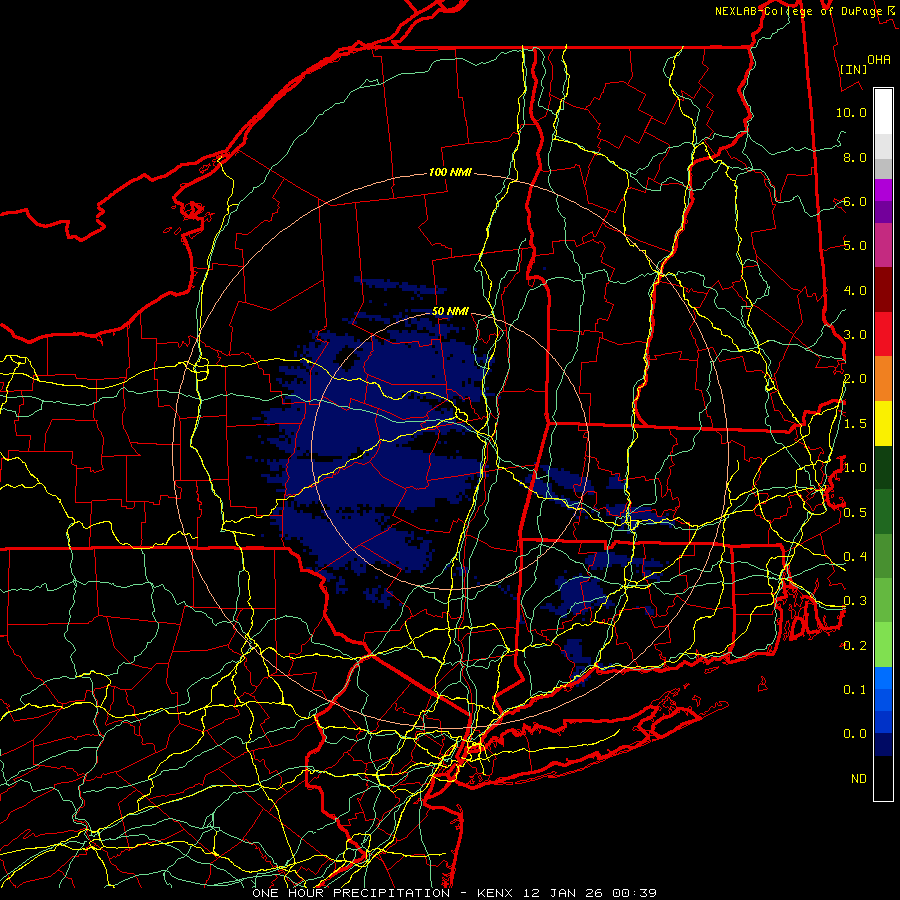Click the OHA product label above the legend
Image resolution: width=900 pixels, height=900 pixels.
[879, 59]
